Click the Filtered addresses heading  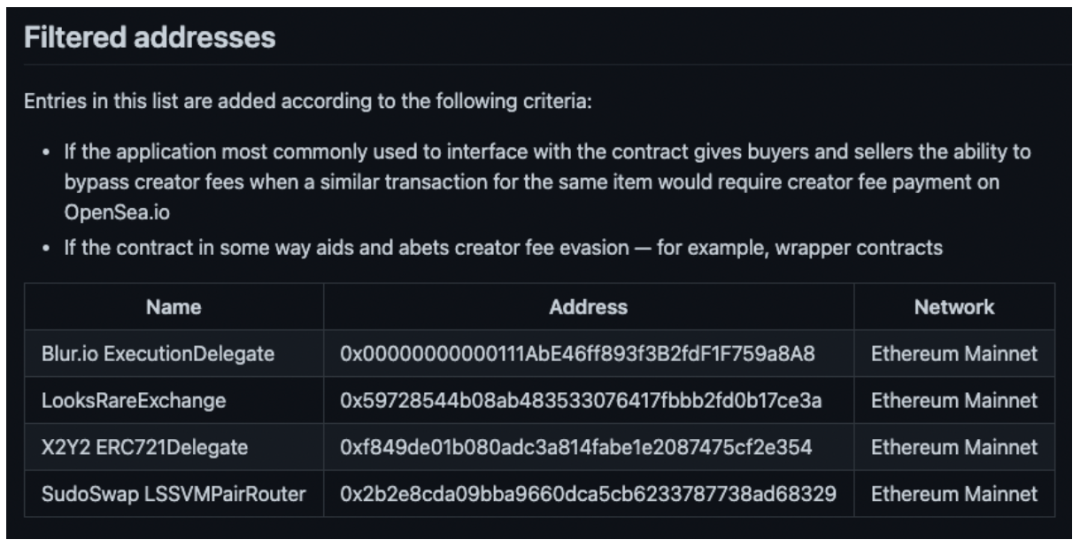click(149, 37)
